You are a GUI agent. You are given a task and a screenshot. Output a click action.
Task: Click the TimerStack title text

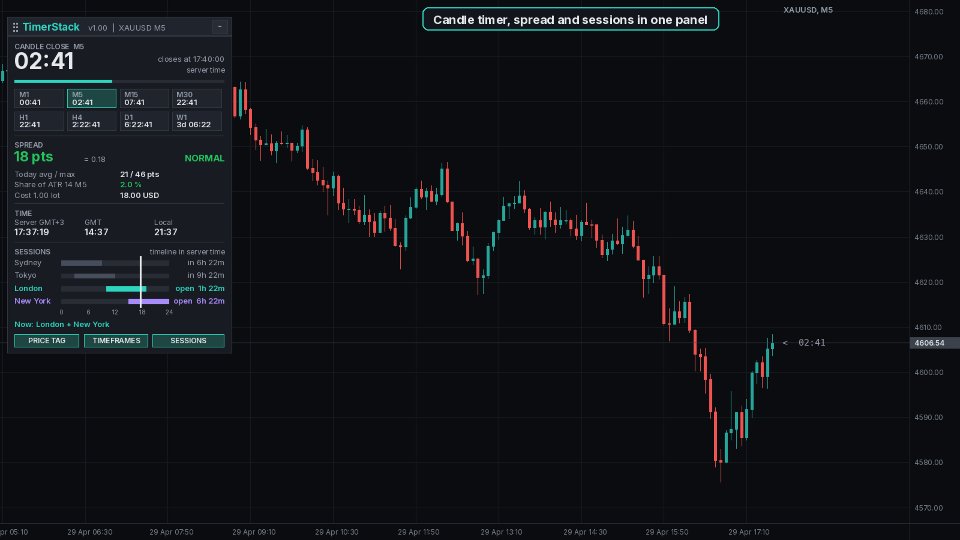point(51,27)
